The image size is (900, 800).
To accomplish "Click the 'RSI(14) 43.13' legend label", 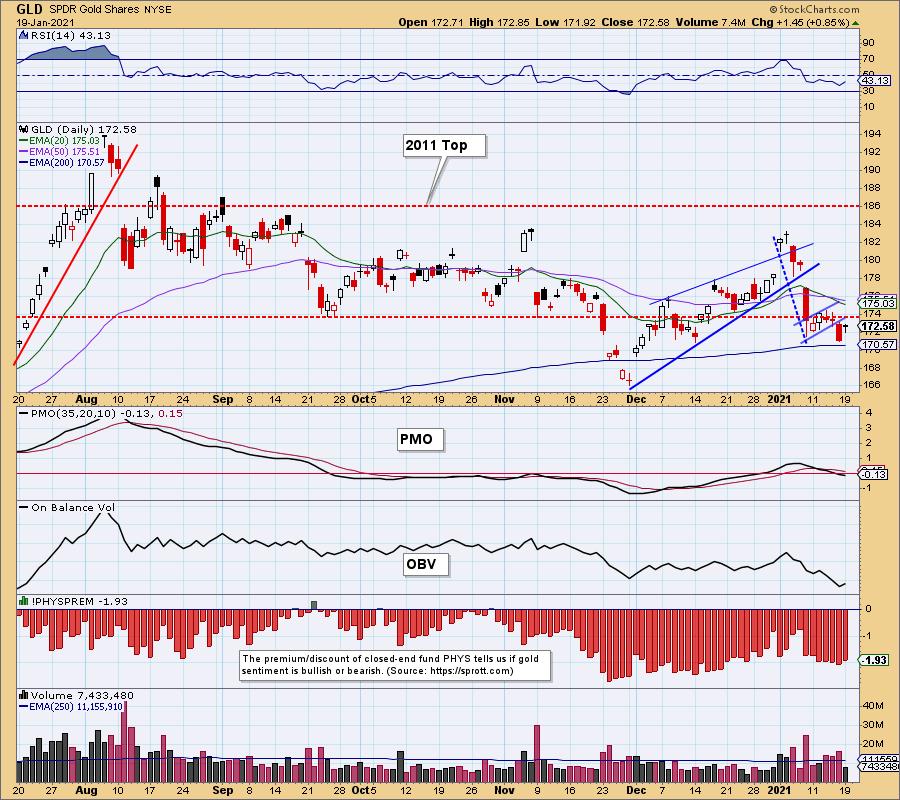I will coord(71,35).
